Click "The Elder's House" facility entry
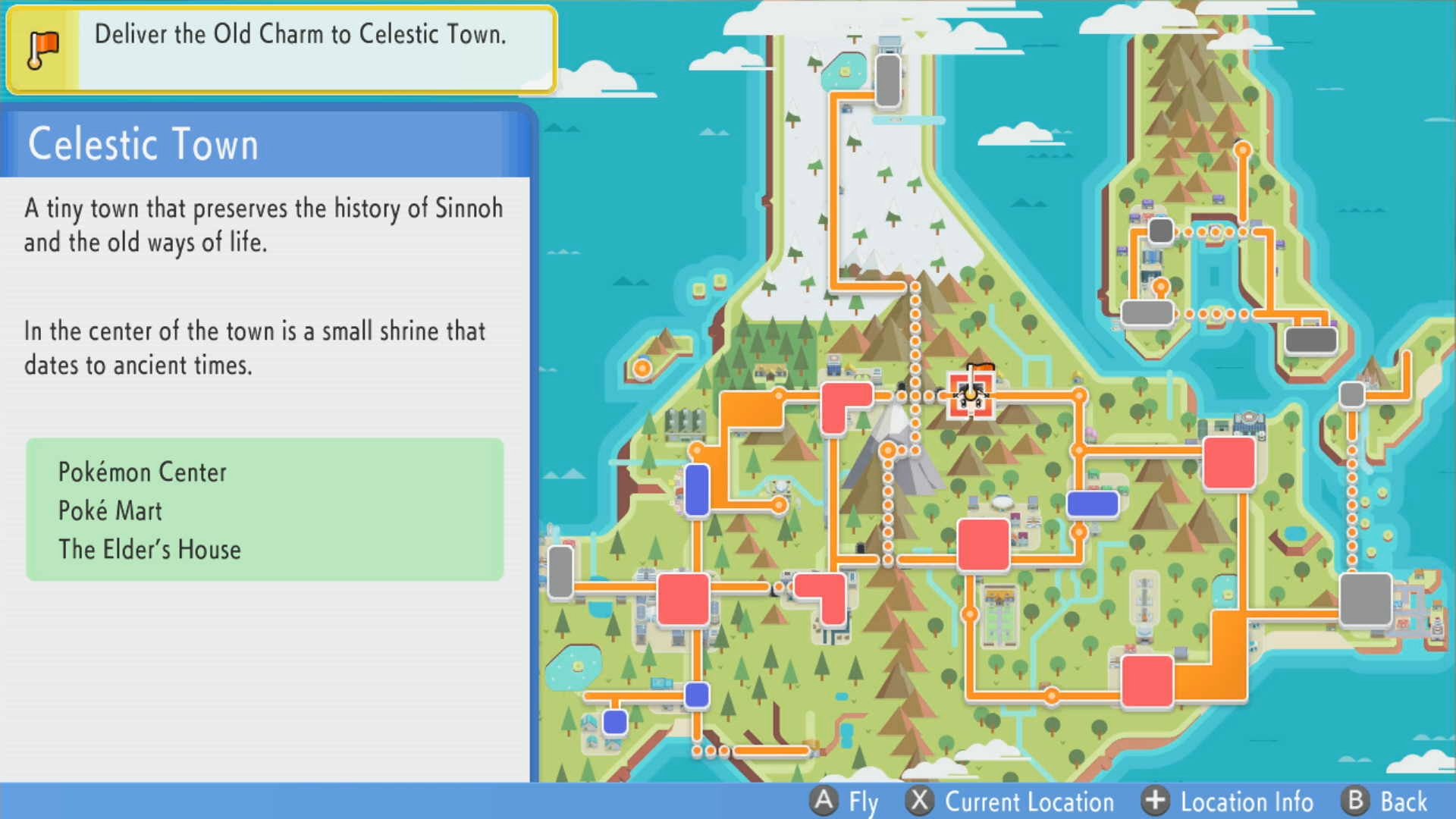 click(149, 549)
